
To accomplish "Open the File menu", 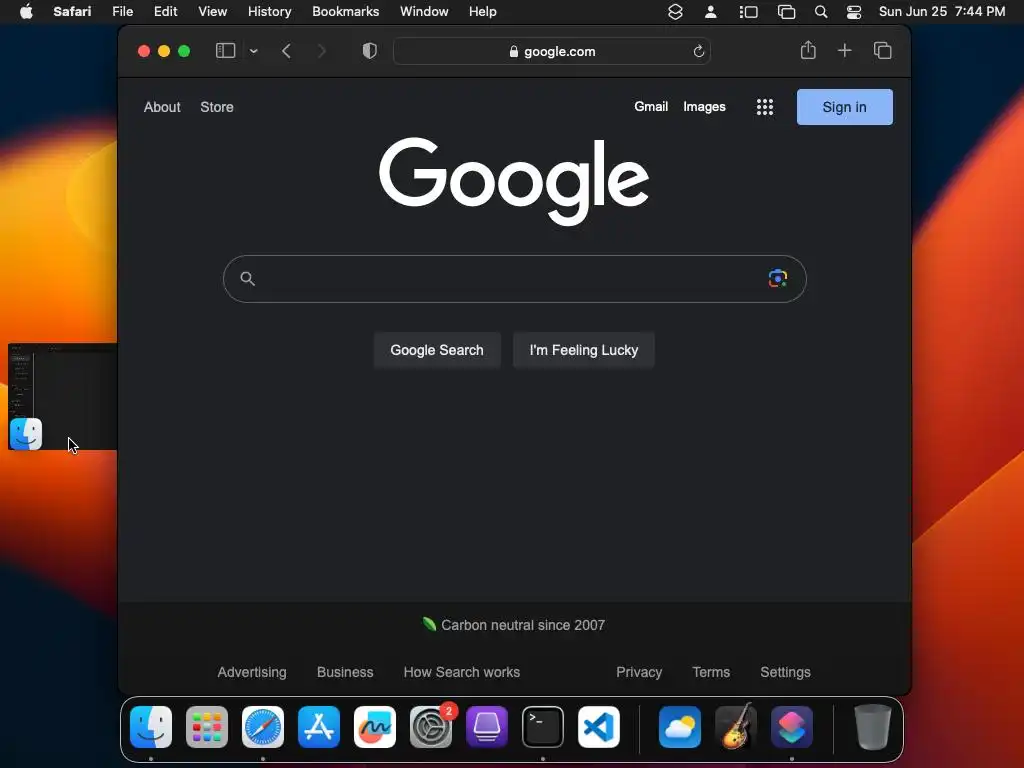I will click(x=122, y=12).
